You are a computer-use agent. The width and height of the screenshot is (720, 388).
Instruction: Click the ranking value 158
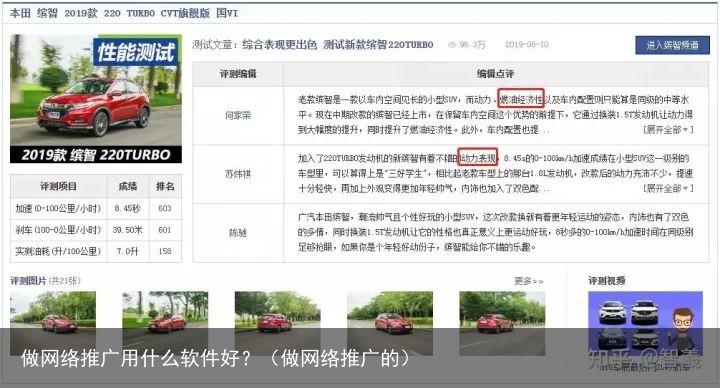(165, 251)
